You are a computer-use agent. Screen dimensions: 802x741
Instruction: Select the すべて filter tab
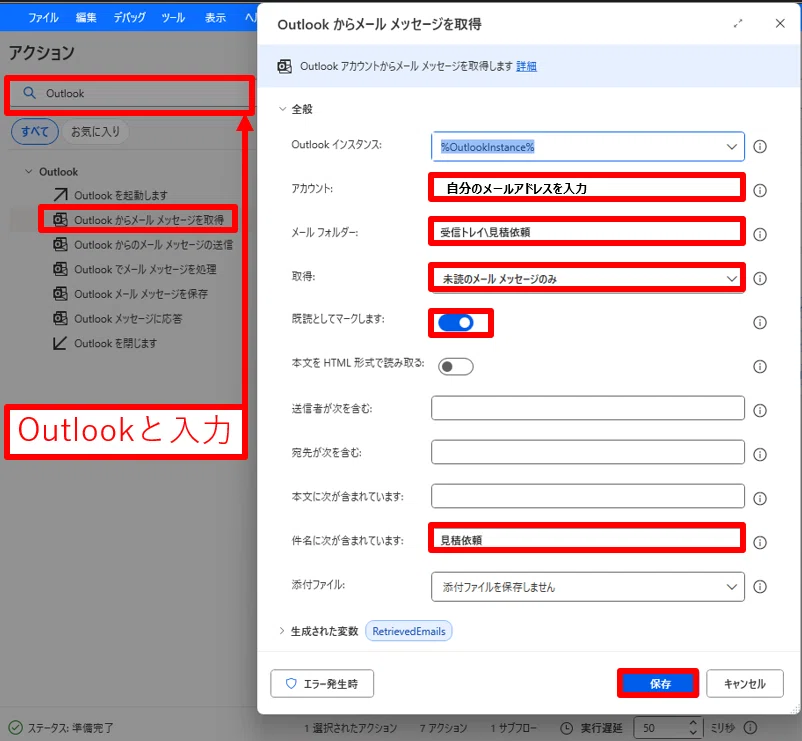pos(35,131)
